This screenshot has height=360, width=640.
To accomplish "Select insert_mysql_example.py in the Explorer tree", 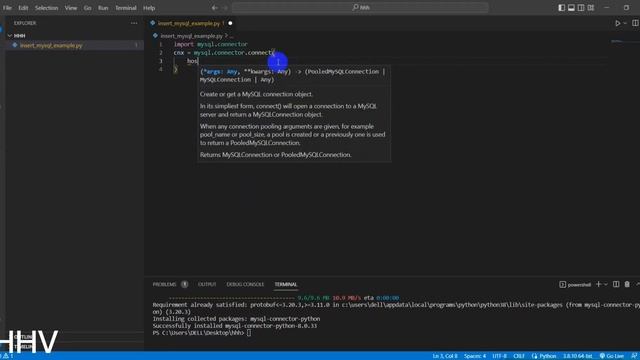I will coord(51,45).
